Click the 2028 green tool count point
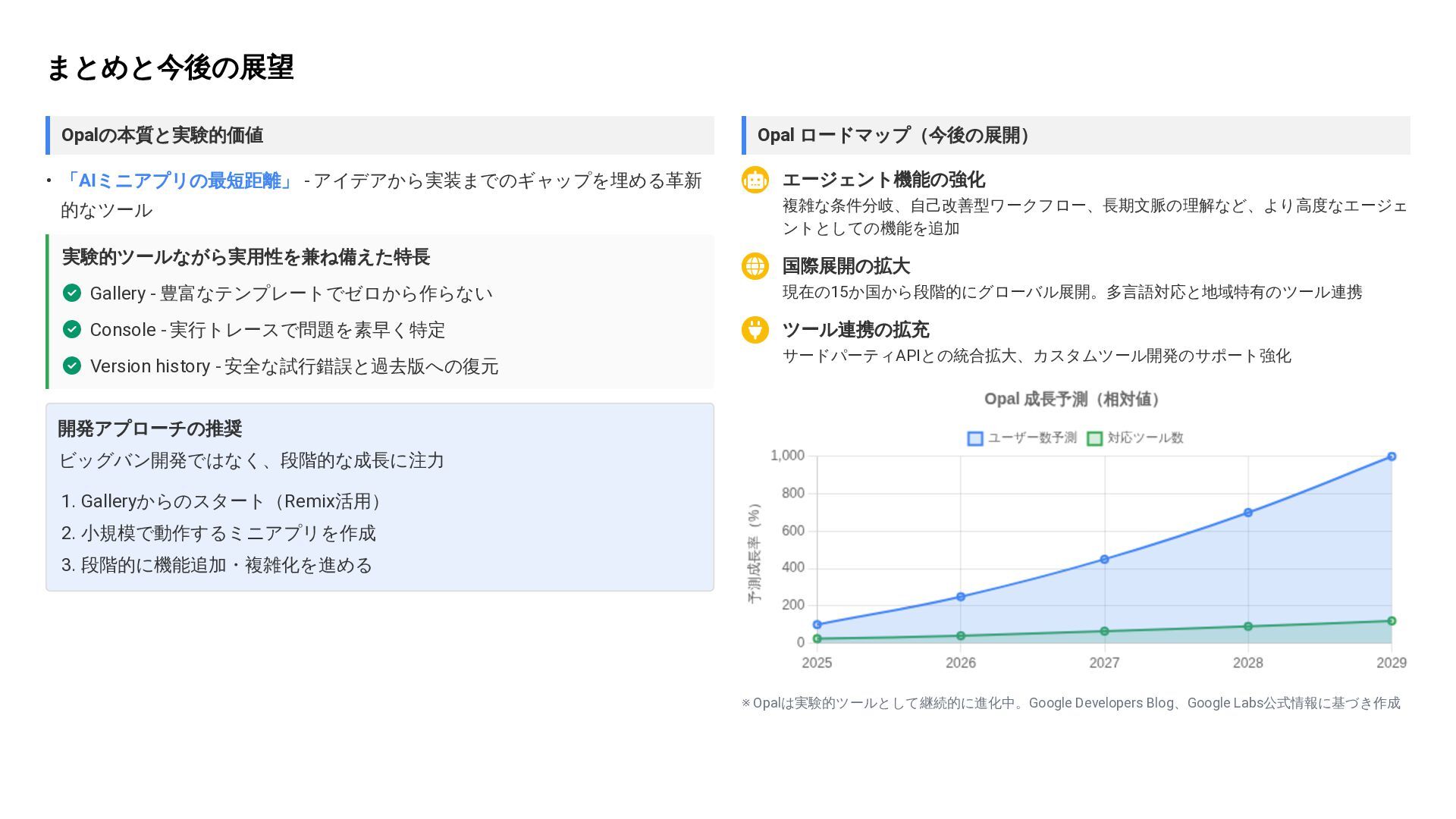Viewport: 1456px width, 819px height. click(x=1248, y=626)
